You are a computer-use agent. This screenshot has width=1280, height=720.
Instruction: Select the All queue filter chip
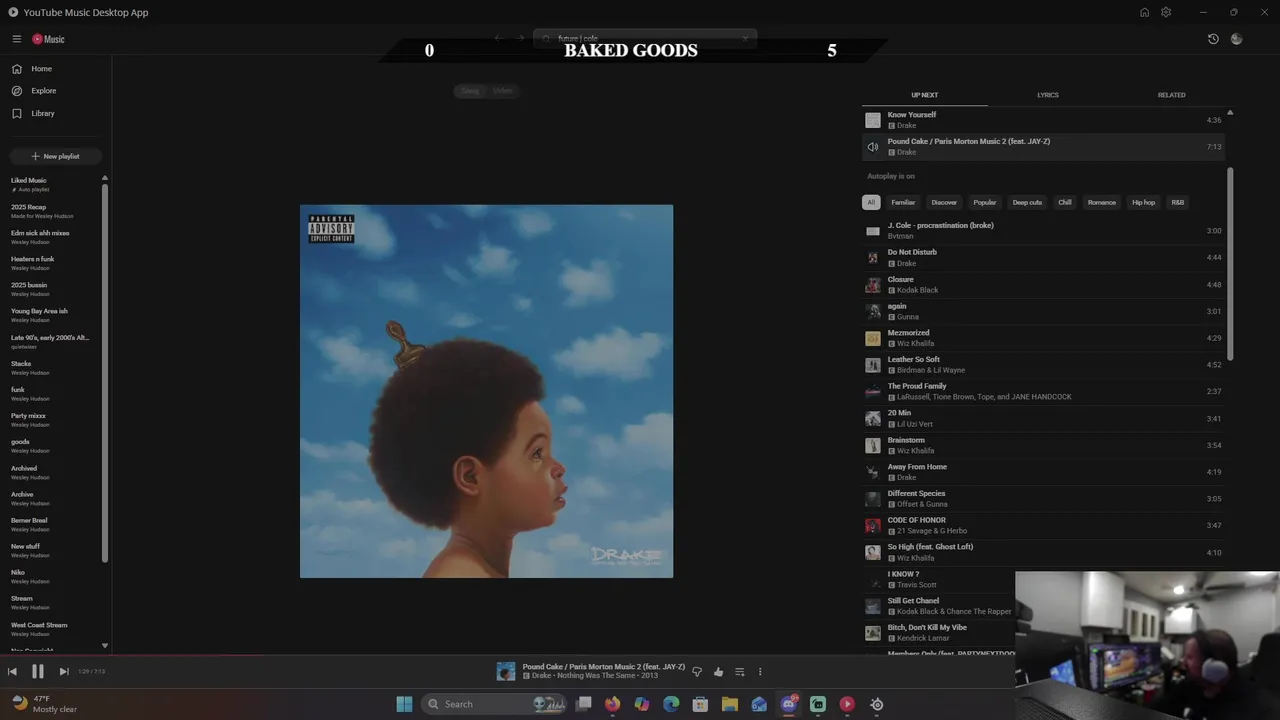(x=871, y=202)
